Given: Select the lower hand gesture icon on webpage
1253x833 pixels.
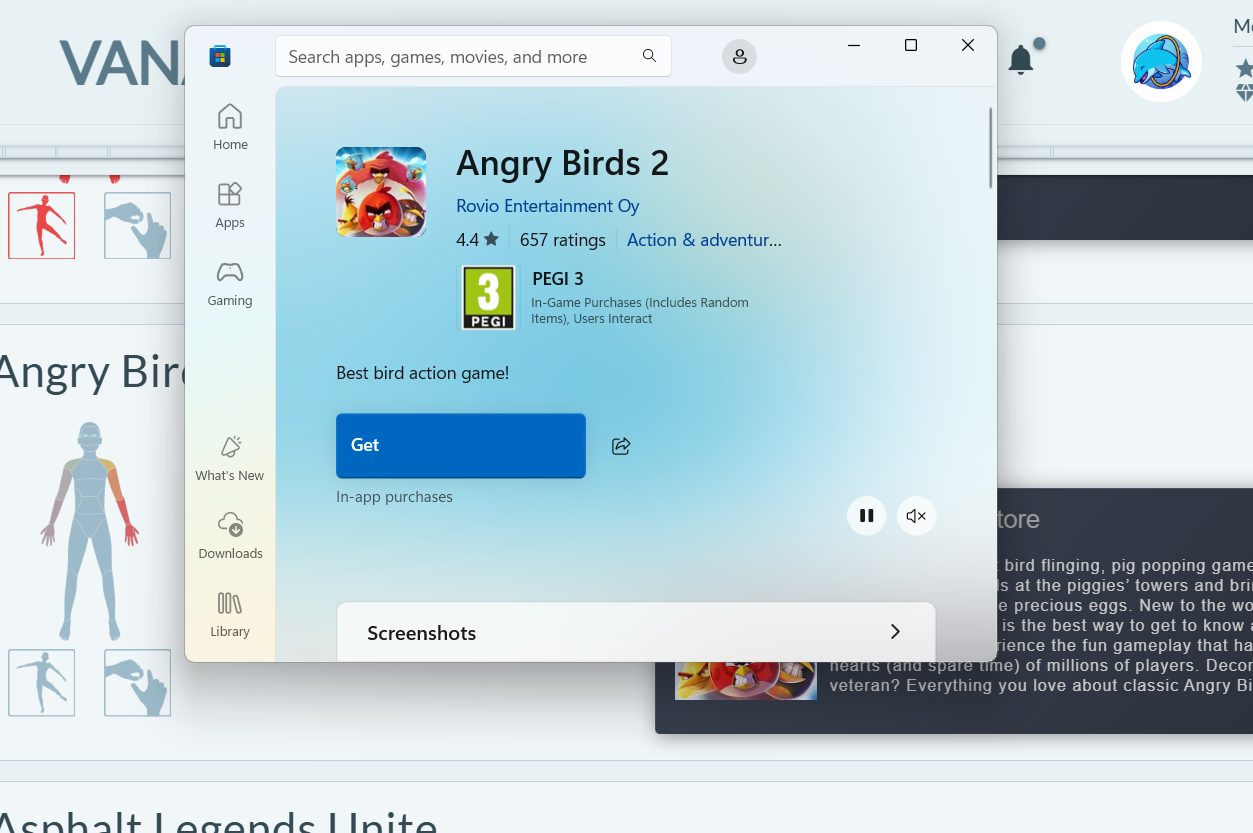Looking at the screenshot, I should click(x=138, y=683).
